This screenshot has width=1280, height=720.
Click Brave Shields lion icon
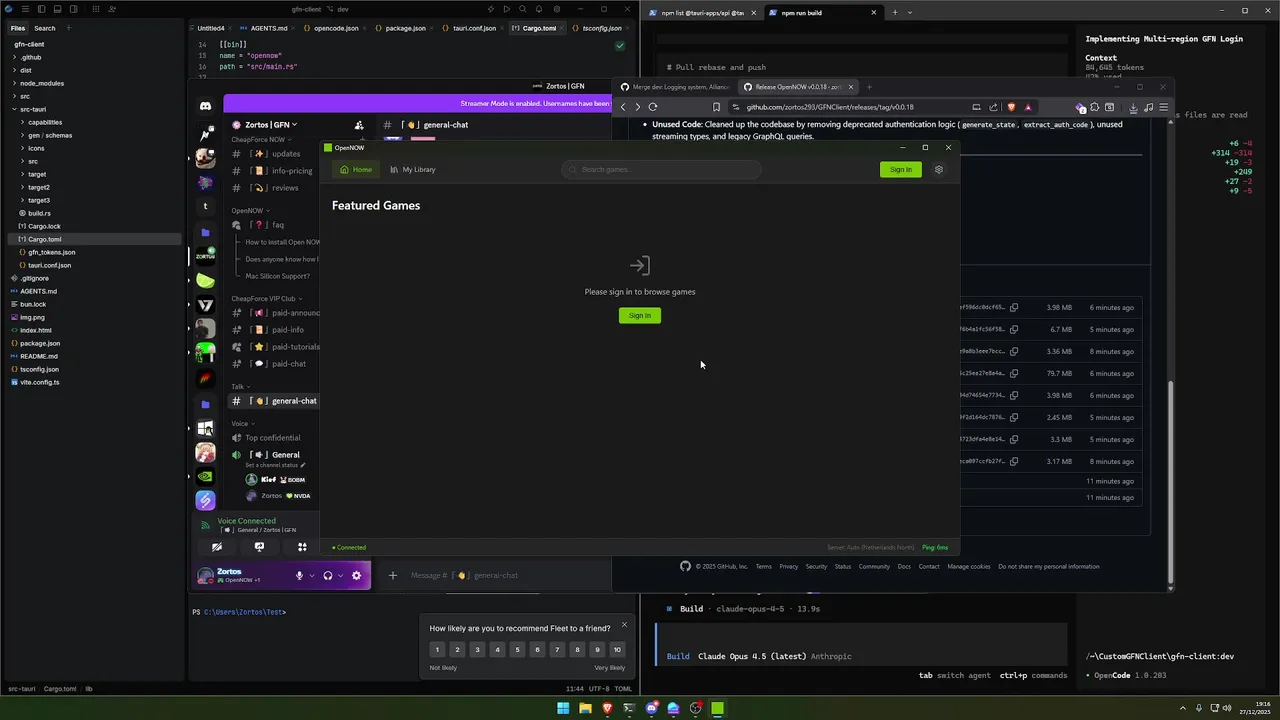[1011, 107]
